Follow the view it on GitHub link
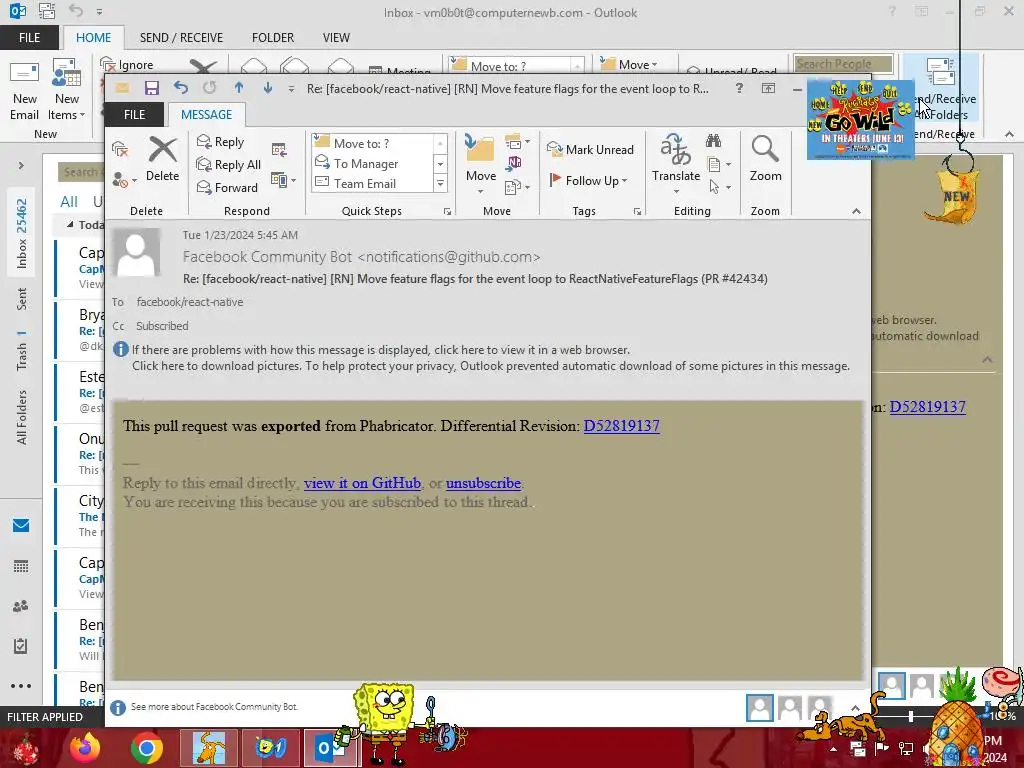The height and width of the screenshot is (768, 1024). (x=362, y=483)
